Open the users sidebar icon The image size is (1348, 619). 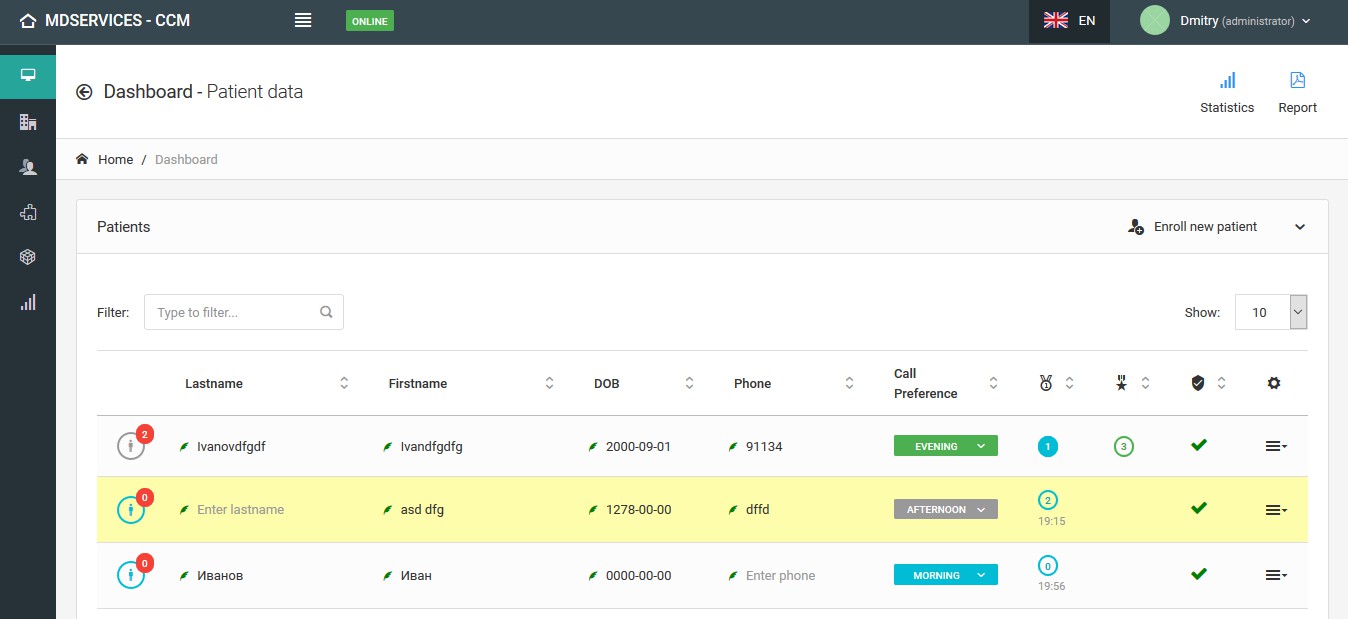pos(28,167)
